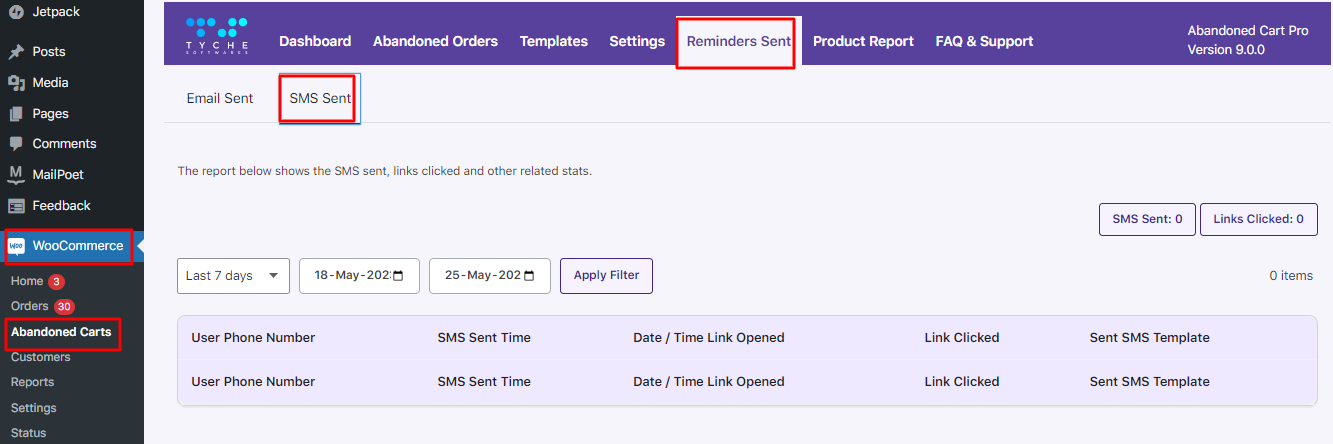Image resolution: width=1333 pixels, height=444 pixels.
Task: Click the Apply Filter button
Action: pos(606,275)
